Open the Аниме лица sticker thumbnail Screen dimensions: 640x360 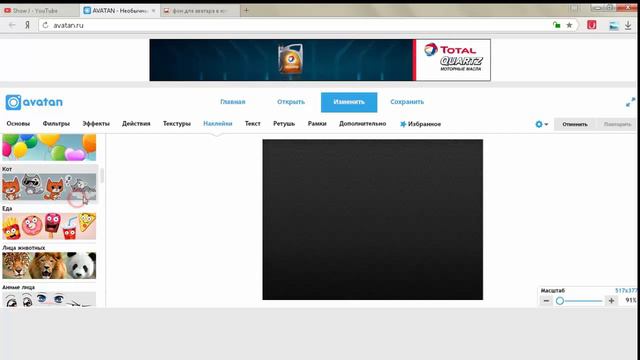pos(49,299)
